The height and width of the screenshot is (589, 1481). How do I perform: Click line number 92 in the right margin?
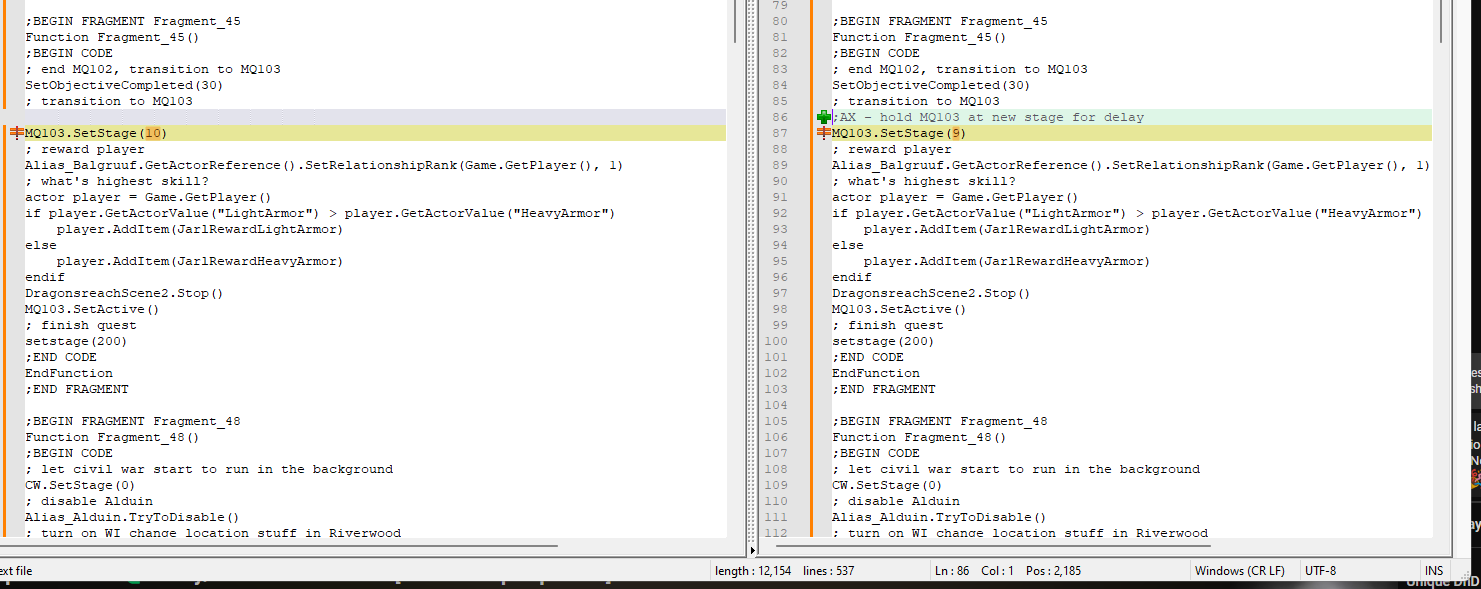(781, 213)
